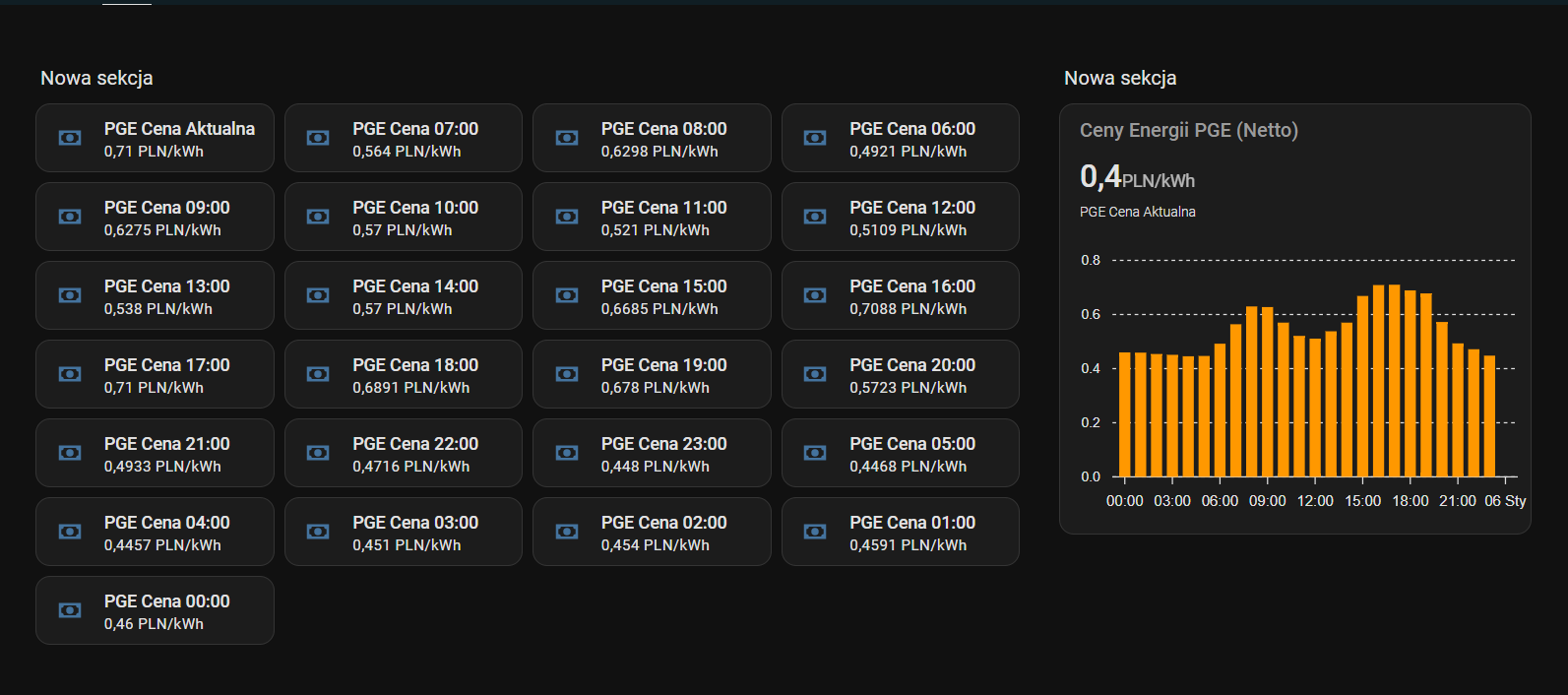The image size is (1568, 695).
Task: Click the 0,678 PLN/kWh value
Action: click(656, 388)
